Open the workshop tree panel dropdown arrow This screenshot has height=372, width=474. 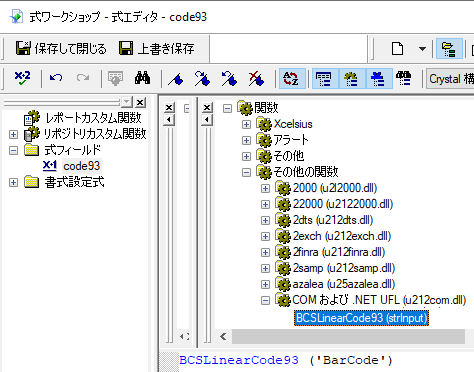click(x=126, y=102)
